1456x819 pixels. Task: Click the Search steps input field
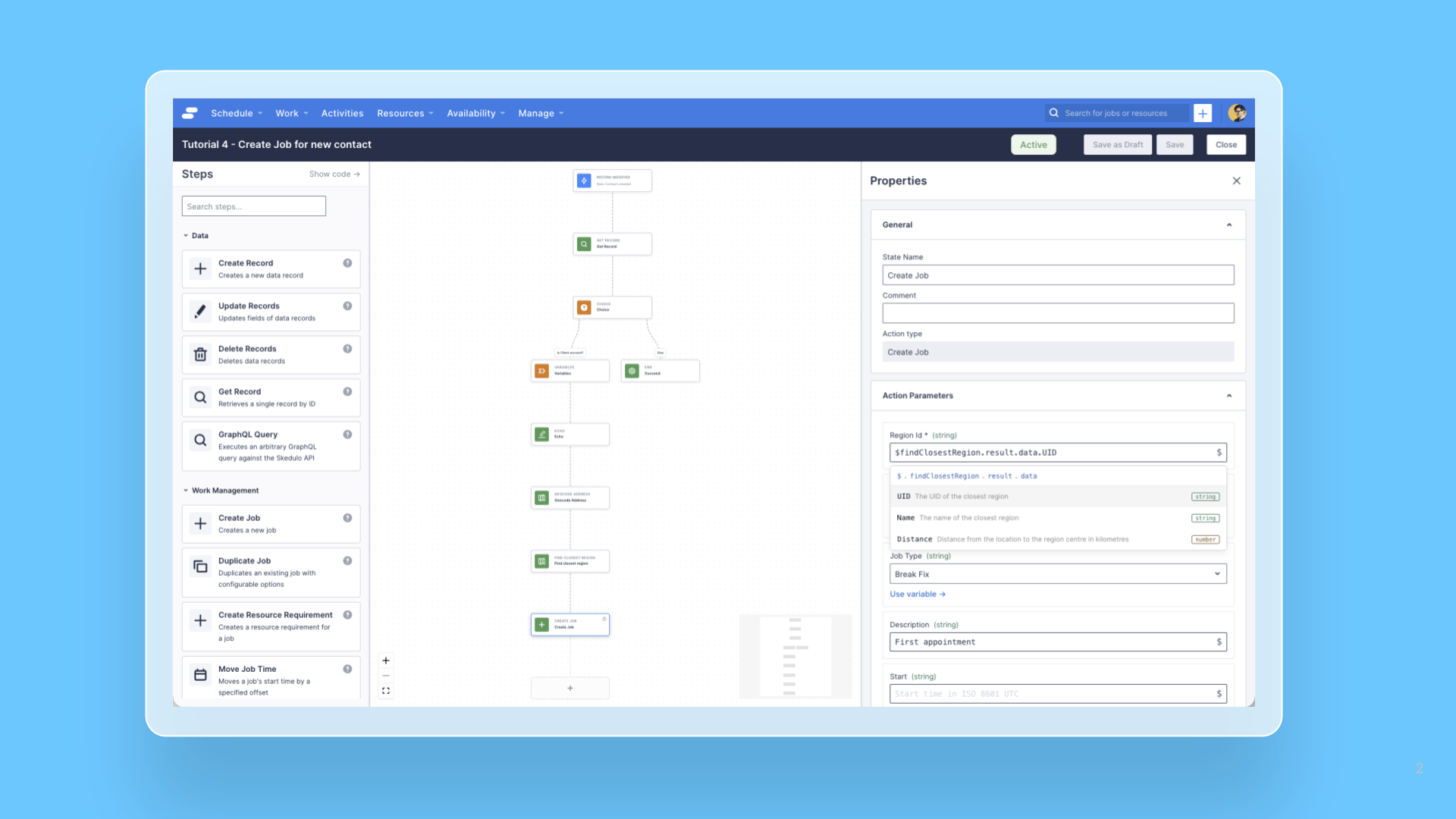pyautogui.click(x=254, y=206)
